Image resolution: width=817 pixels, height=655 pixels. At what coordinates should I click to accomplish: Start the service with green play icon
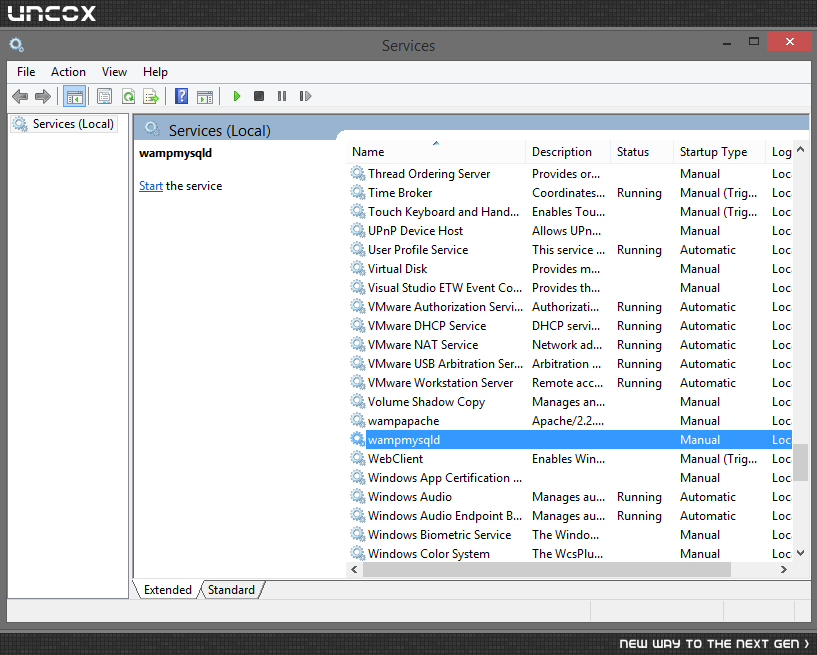[237, 96]
